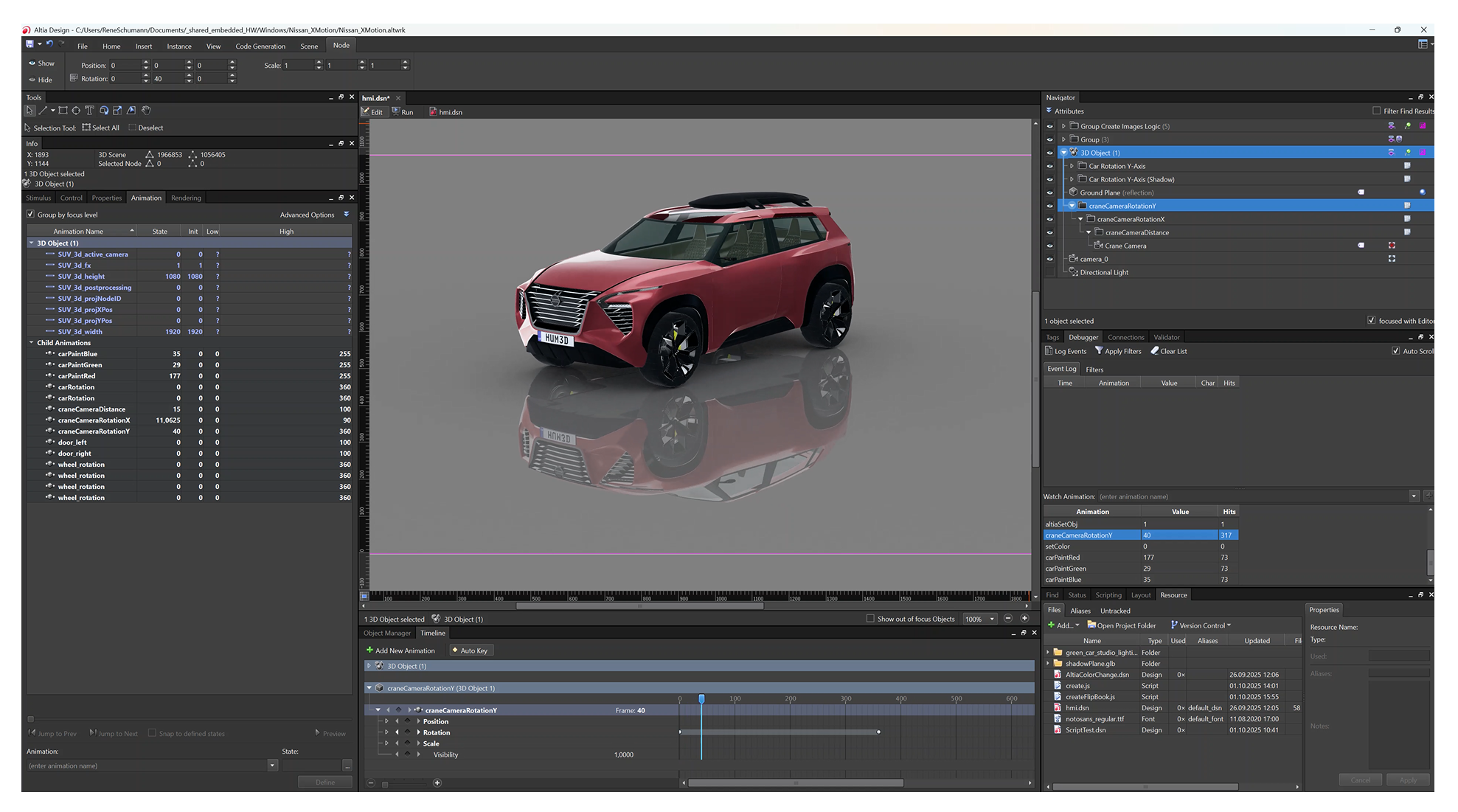Screen dimensions: 1458x812
Task: Toggle Auto Scroll checkbox in Debugger
Action: [x=1395, y=351]
